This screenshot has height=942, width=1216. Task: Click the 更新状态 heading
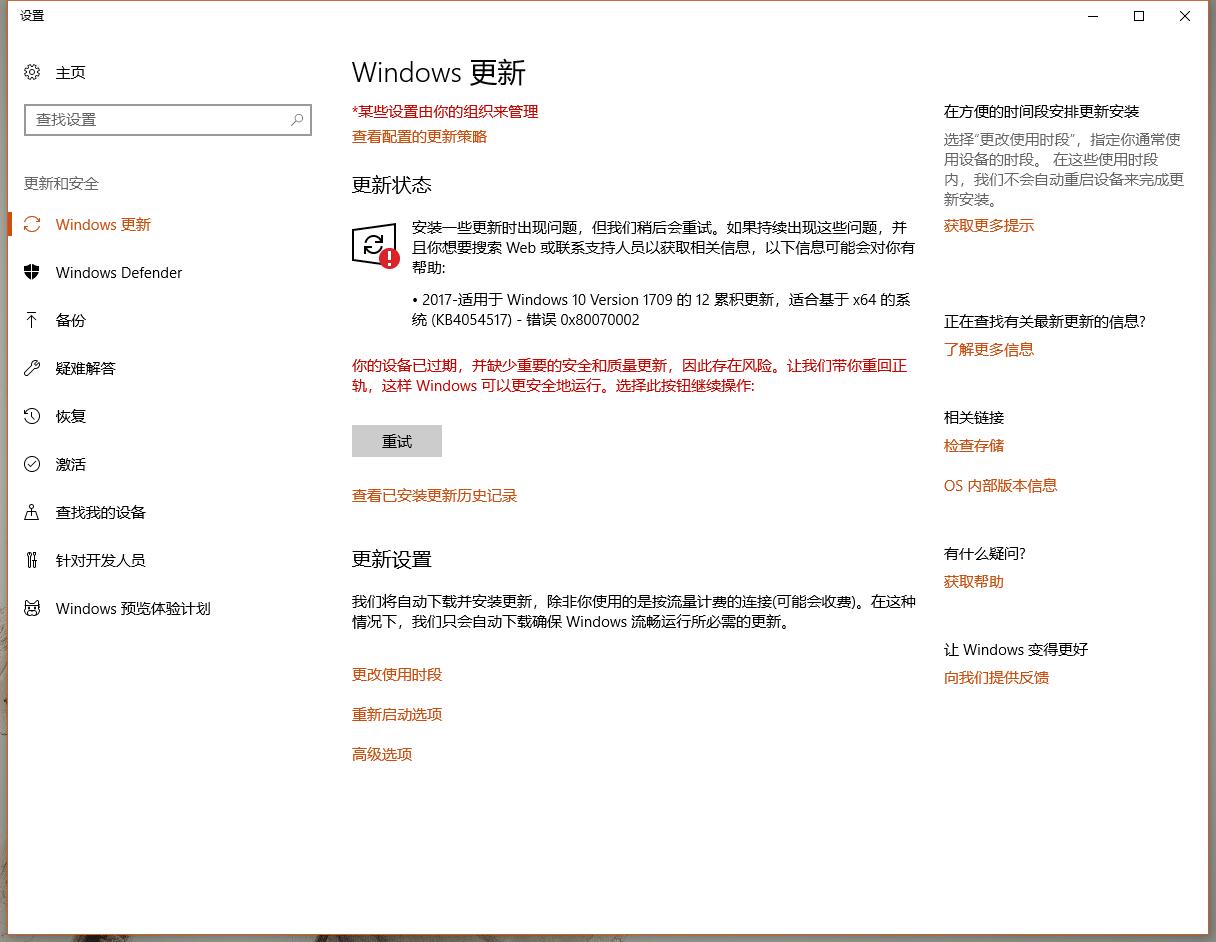pos(392,185)
